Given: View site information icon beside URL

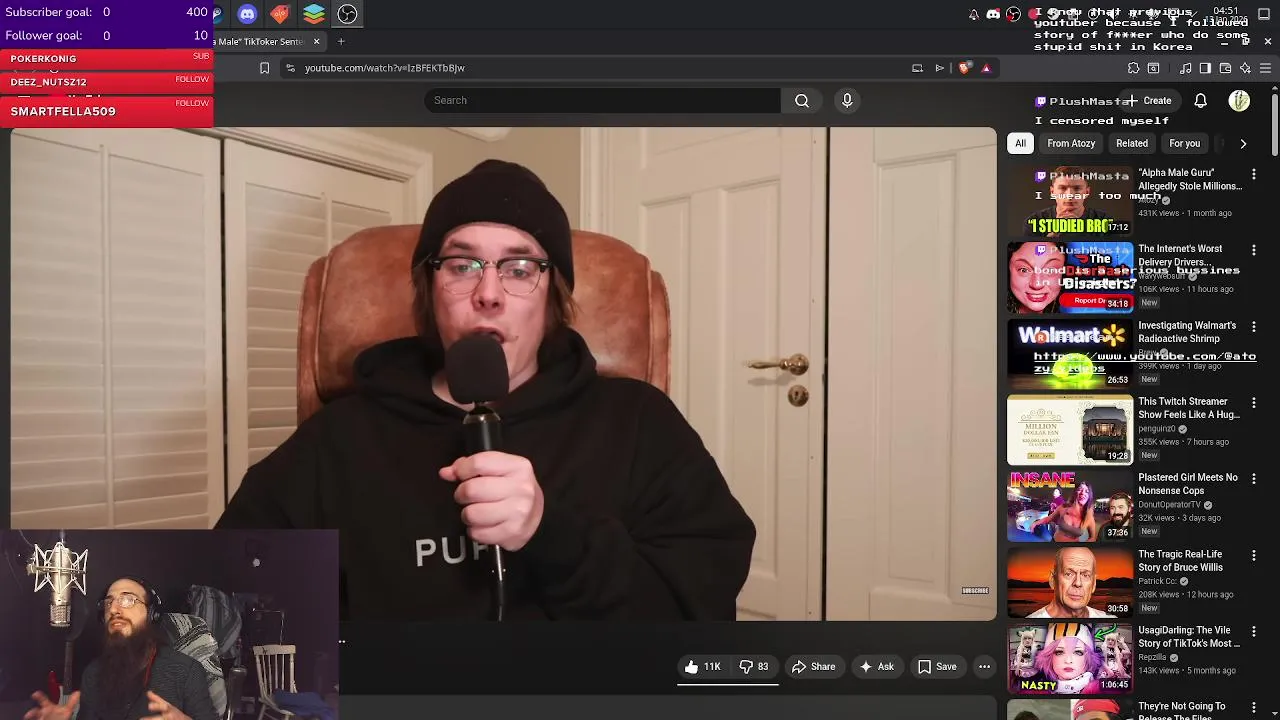Looking at the screenshot, I should 290,68.
